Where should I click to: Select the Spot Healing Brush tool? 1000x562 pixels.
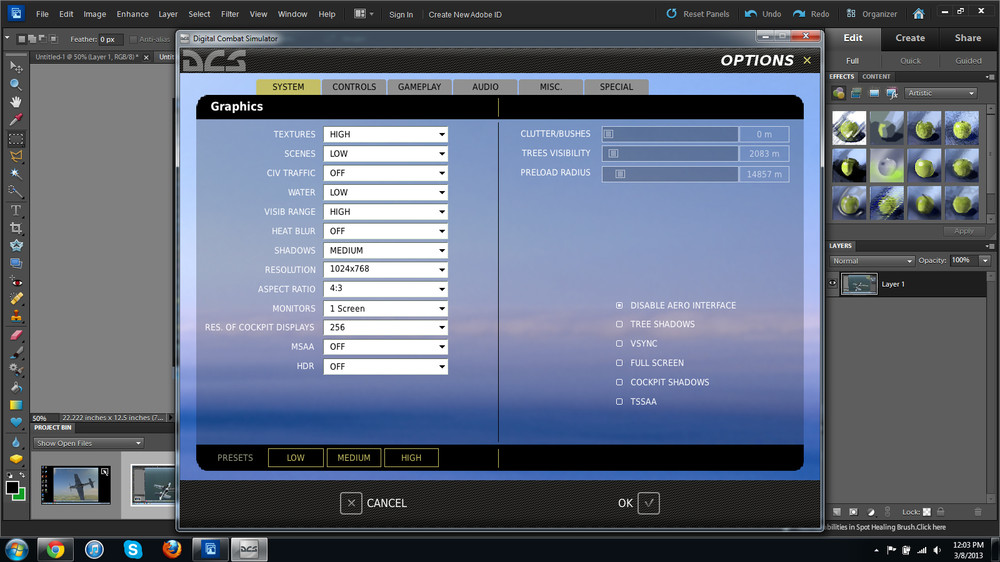click(x=16, y=299)
